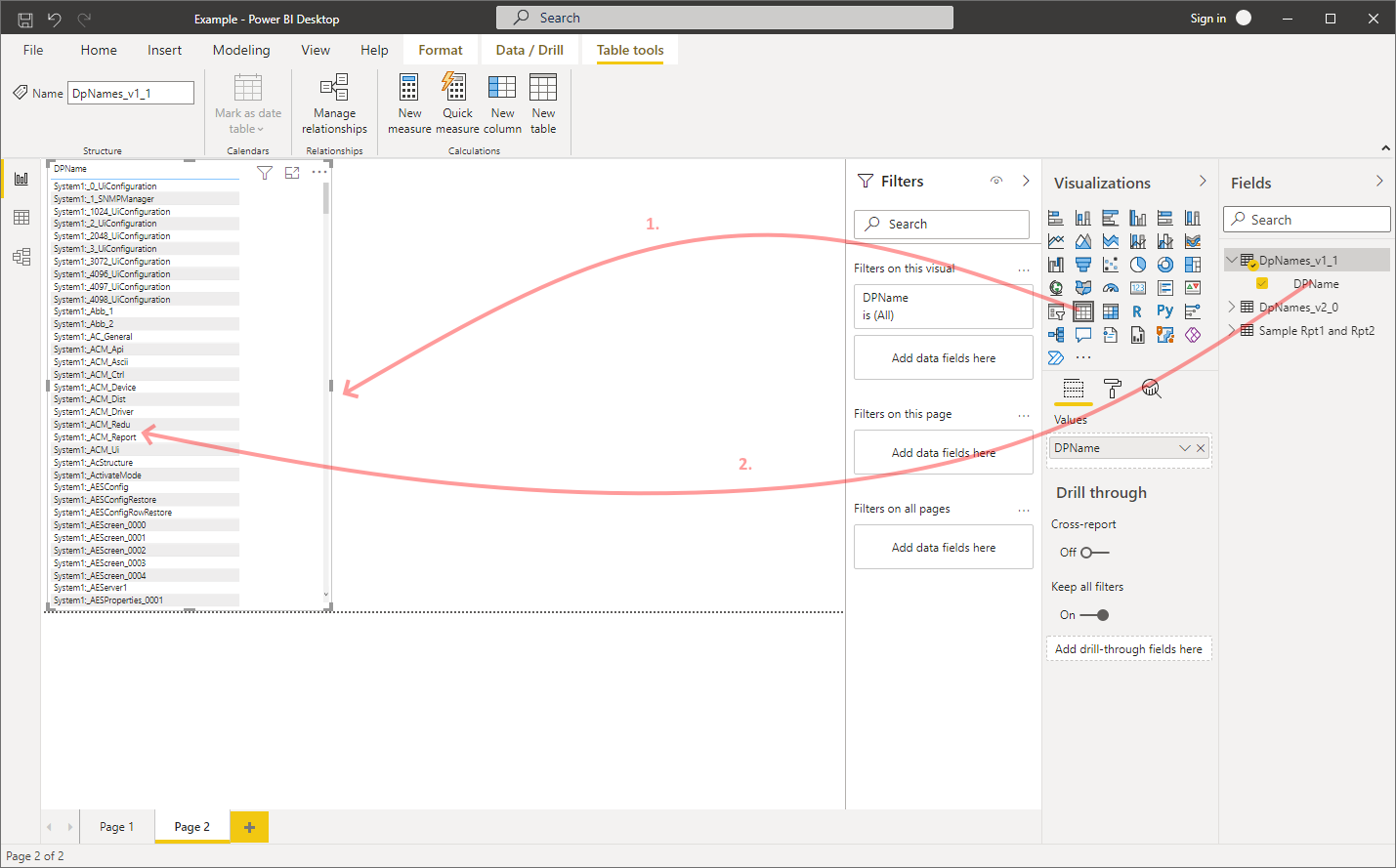Collapse the DpNames_v1_1 table expander

tap(1232, 260)
